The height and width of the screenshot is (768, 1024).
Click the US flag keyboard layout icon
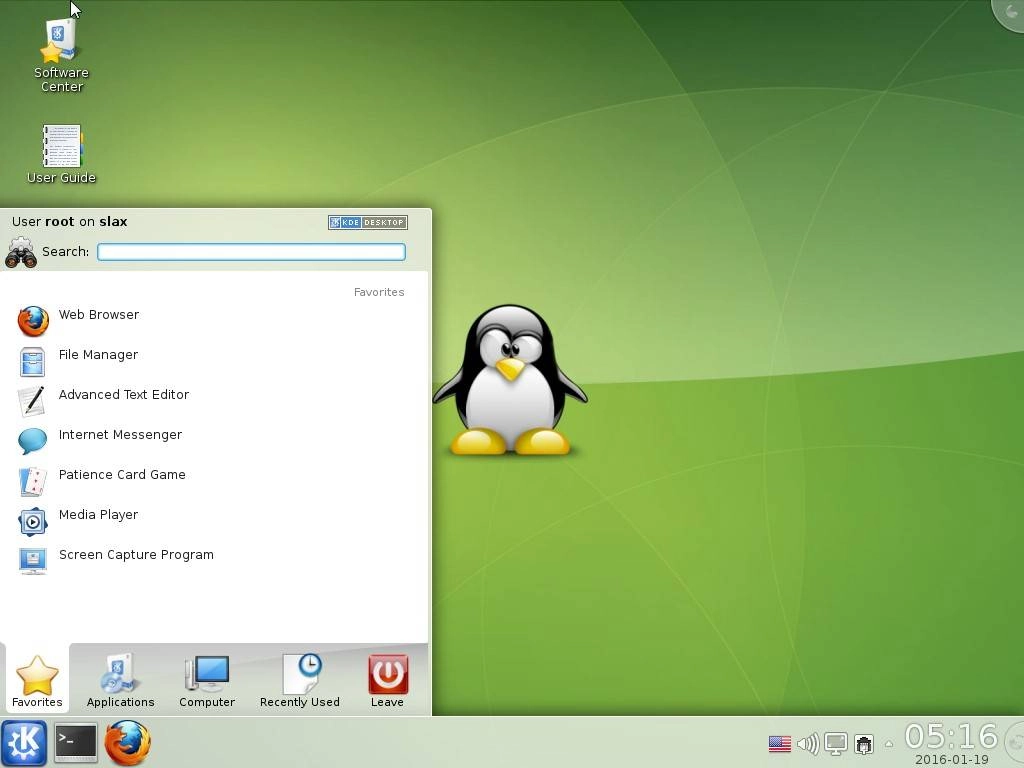point(780,743)
